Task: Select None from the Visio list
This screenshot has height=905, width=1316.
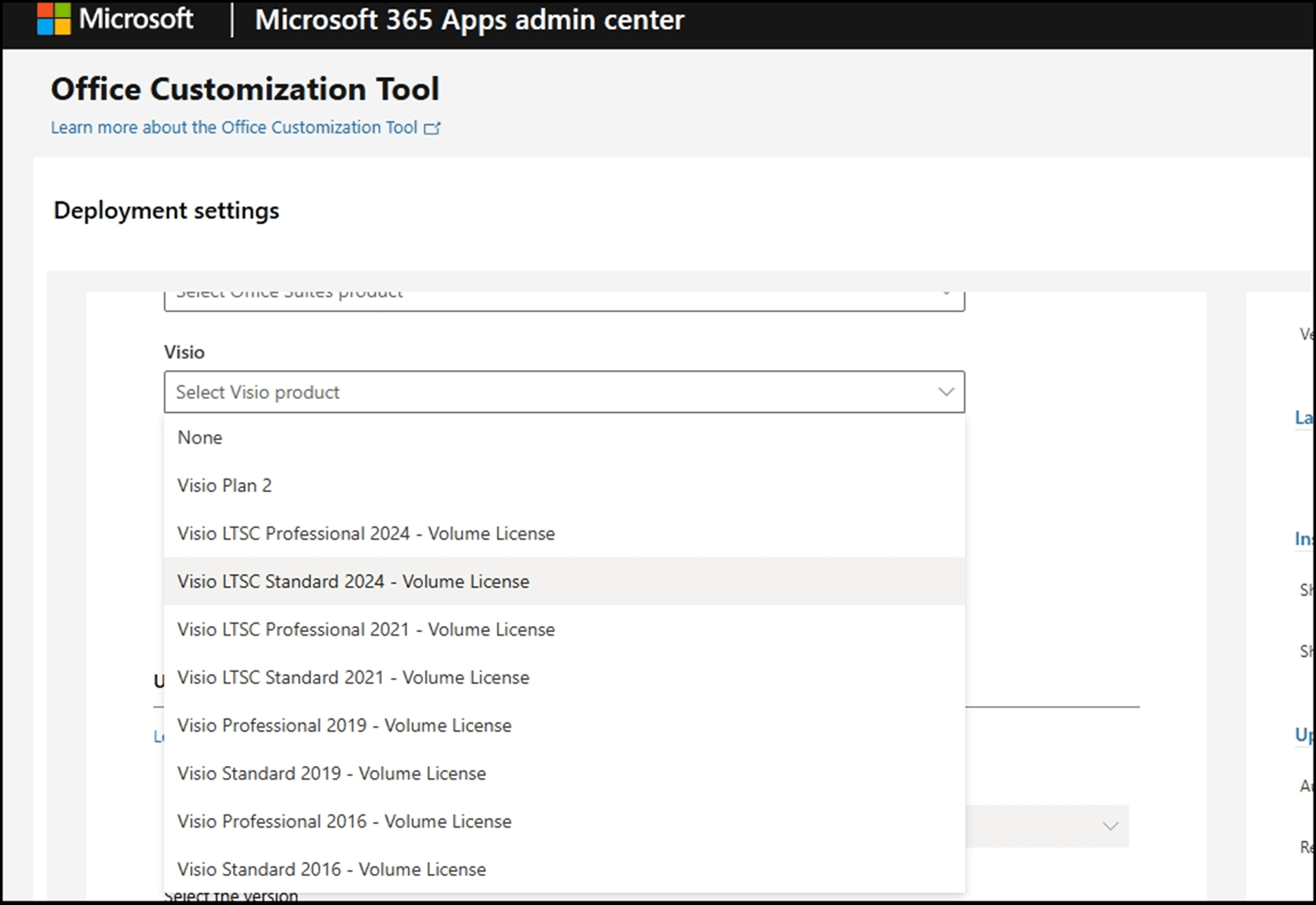Action: click(200, 438)
